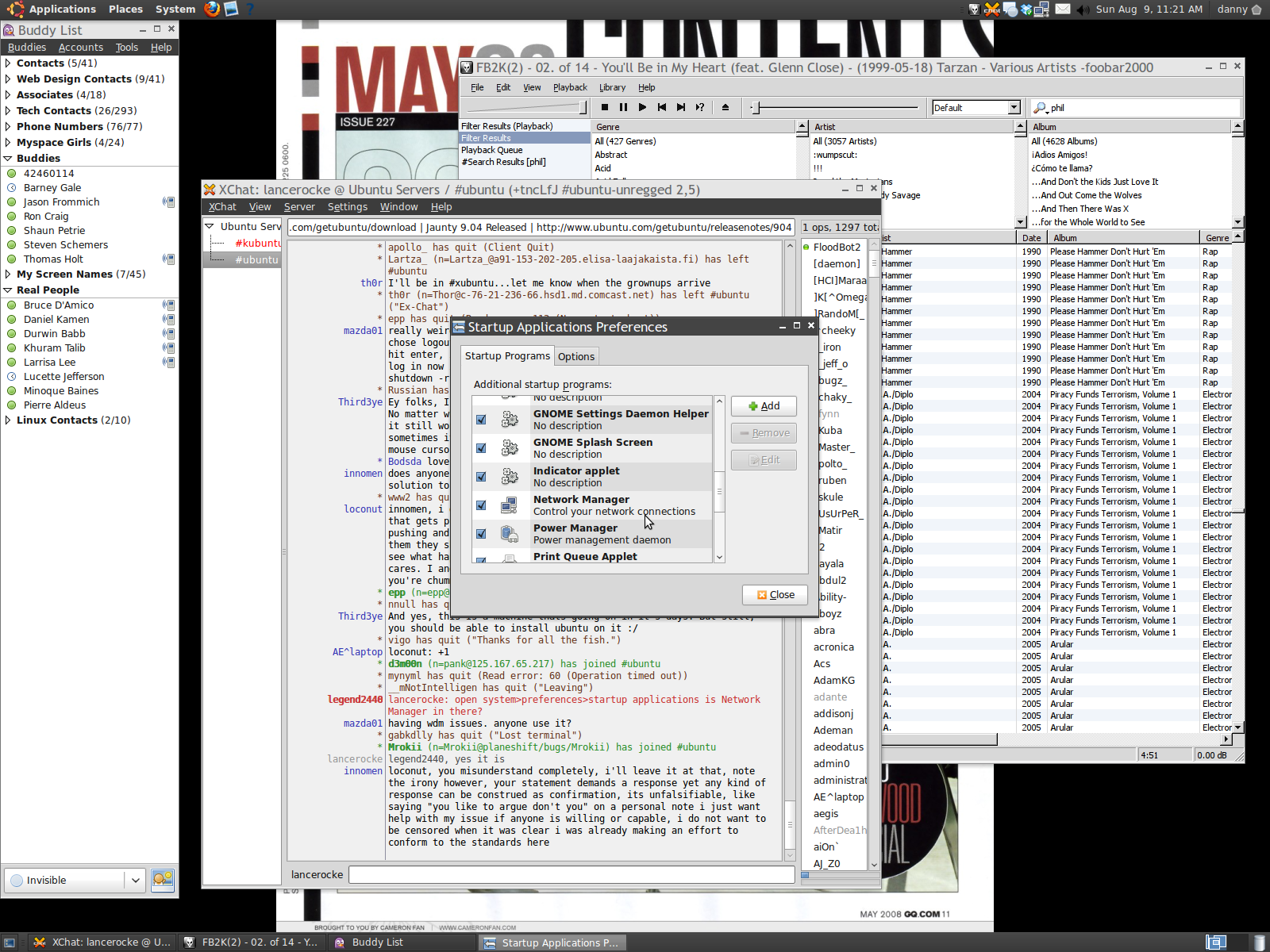Click the Power Manager program icon
This screenshot has width=1270, height=952.
[x=510, y=534]
